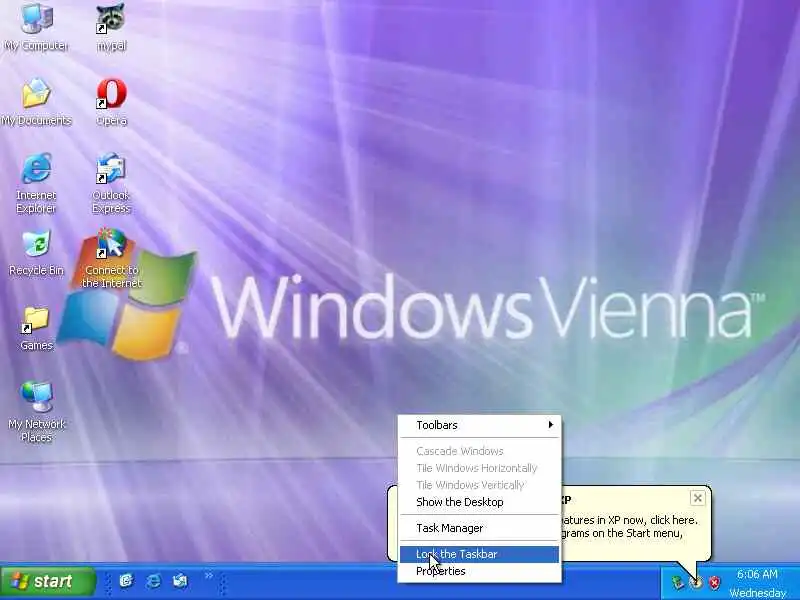Select the Internet Explorer desktop icon

(36, 183)
